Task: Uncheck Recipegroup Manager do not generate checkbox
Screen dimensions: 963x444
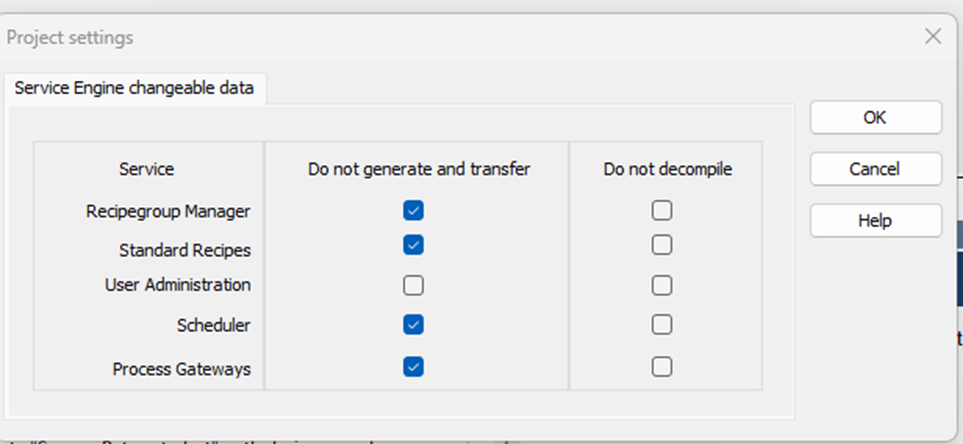Action: [414, 211]
